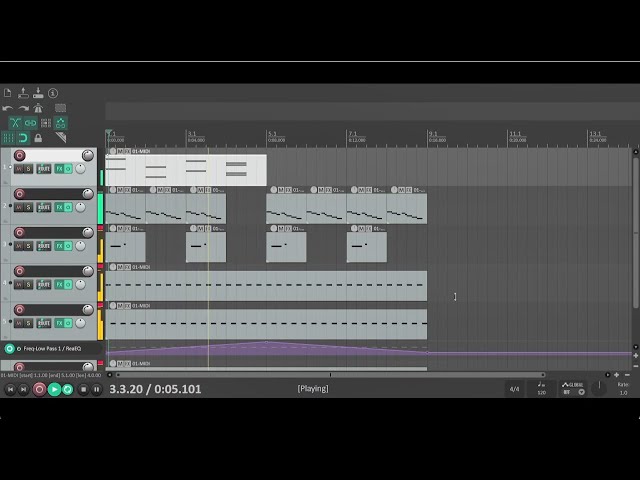Image resolution: width=640 pixels, height=480 pixels.
Task: Click the transport Pause button
Action: tap(97, 389)
